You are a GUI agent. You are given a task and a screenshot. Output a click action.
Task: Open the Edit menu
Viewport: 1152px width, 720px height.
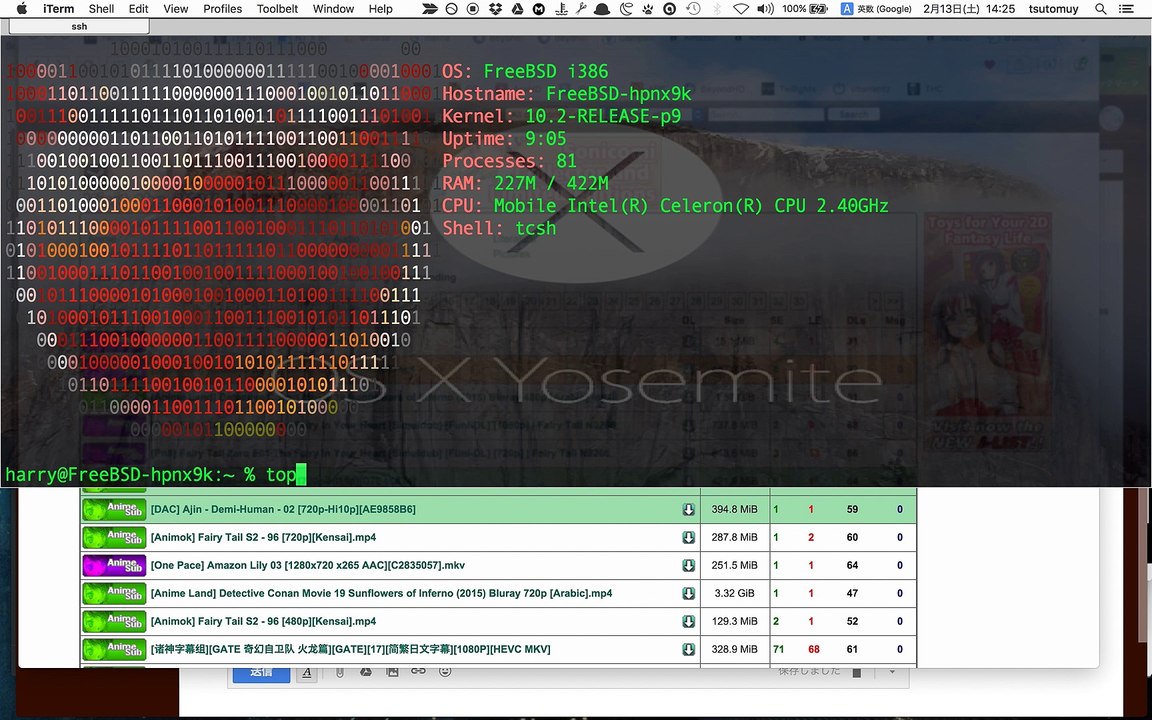(x=138, y=9)
